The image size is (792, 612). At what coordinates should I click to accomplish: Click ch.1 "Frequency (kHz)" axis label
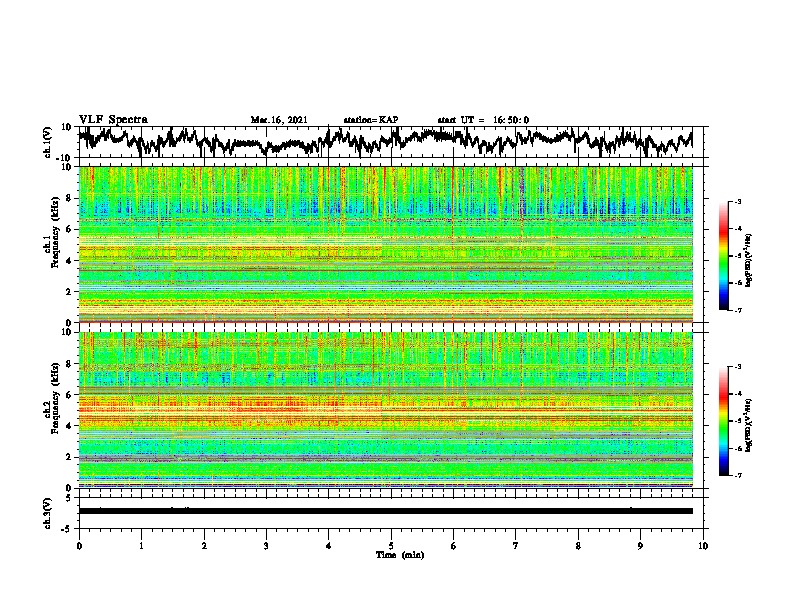coord(55,233)
